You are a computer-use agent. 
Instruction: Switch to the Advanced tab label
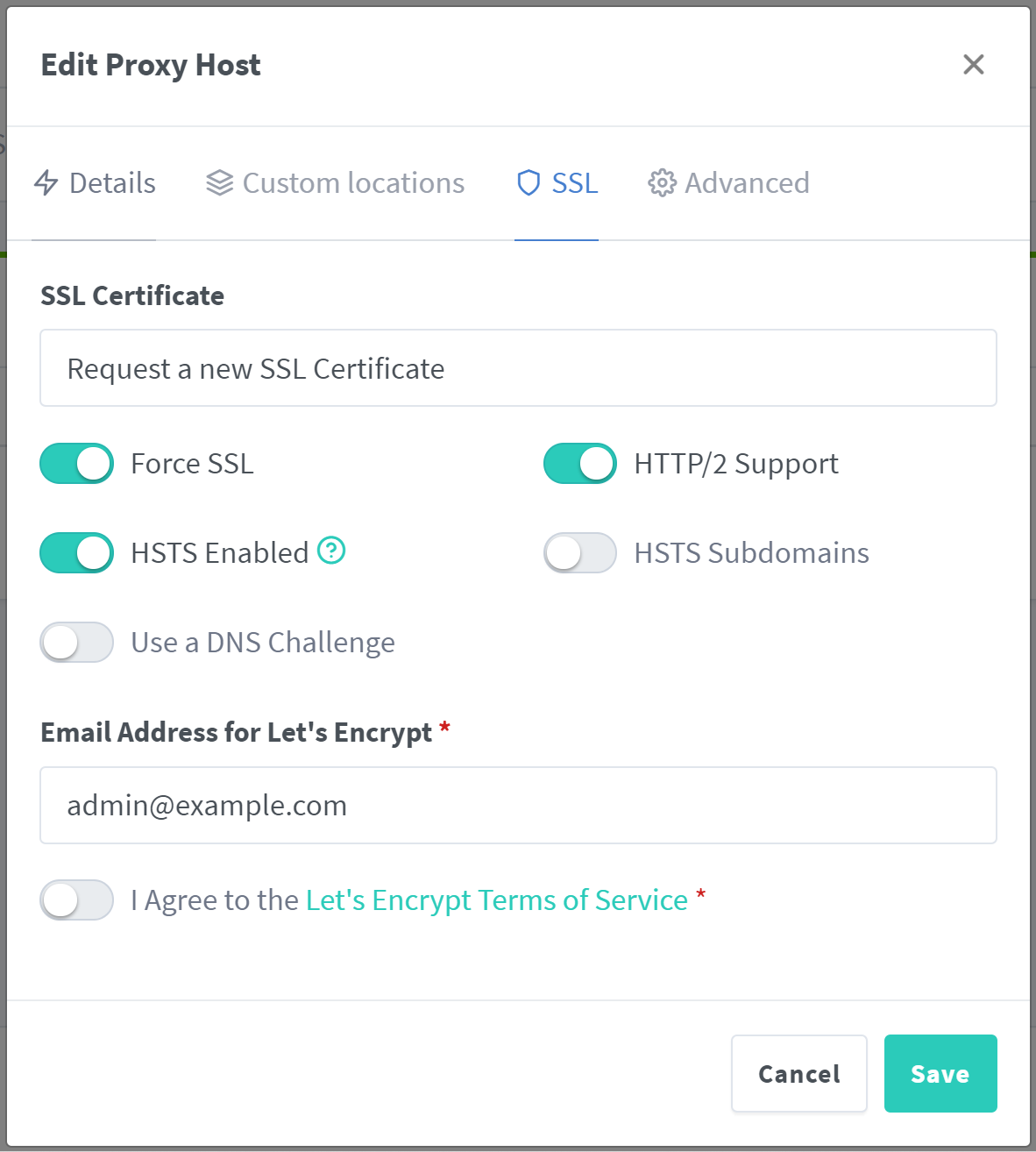point(747,182)
